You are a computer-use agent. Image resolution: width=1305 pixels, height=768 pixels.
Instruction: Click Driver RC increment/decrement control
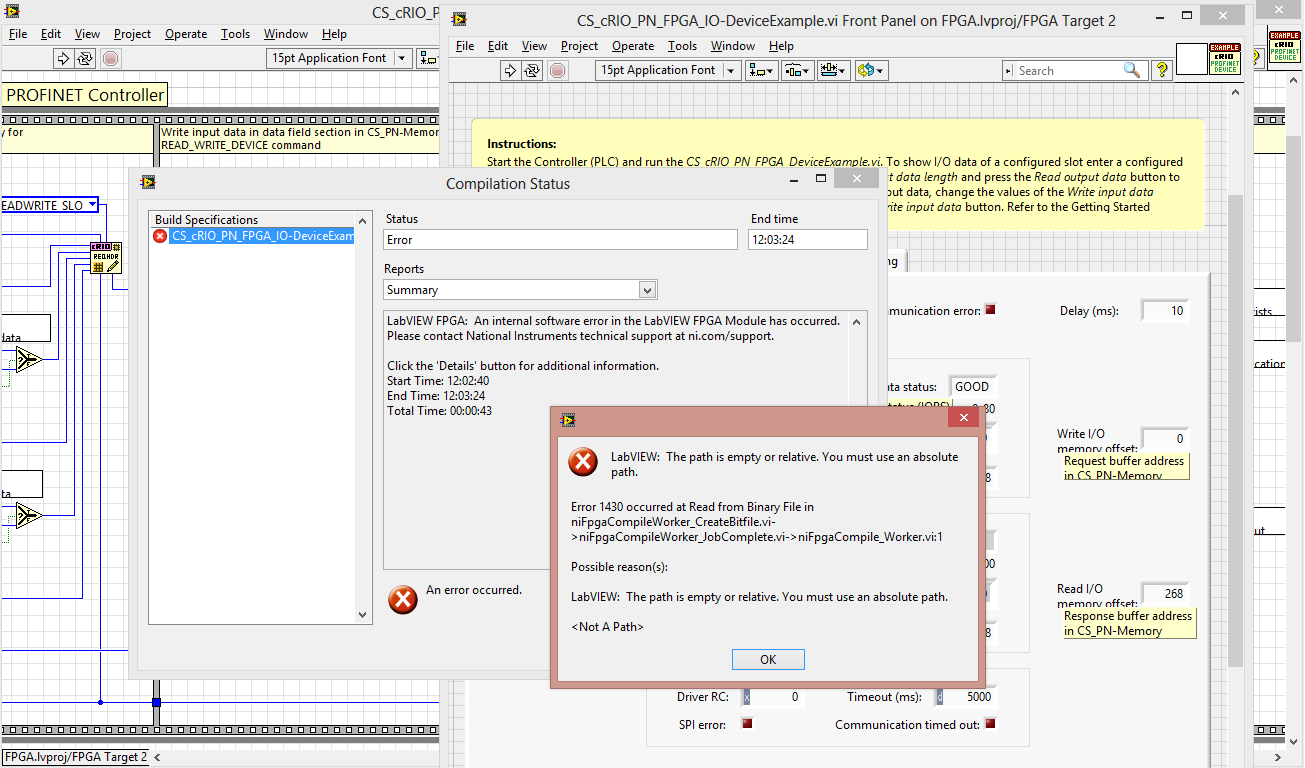point(745,697)
